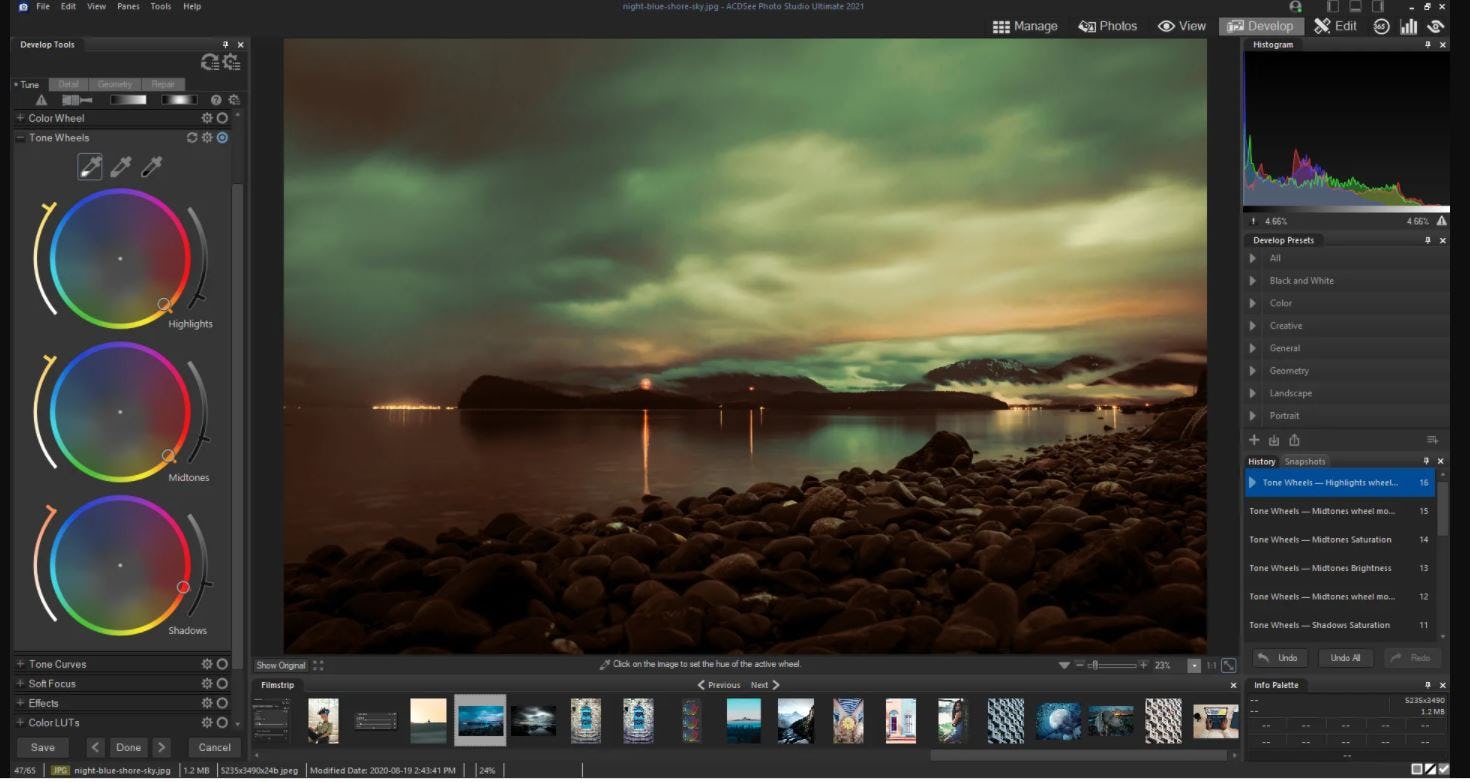Expand the Geometry presets group
This screenshot has width=1470, height=782.
[x=1253, y=371]
